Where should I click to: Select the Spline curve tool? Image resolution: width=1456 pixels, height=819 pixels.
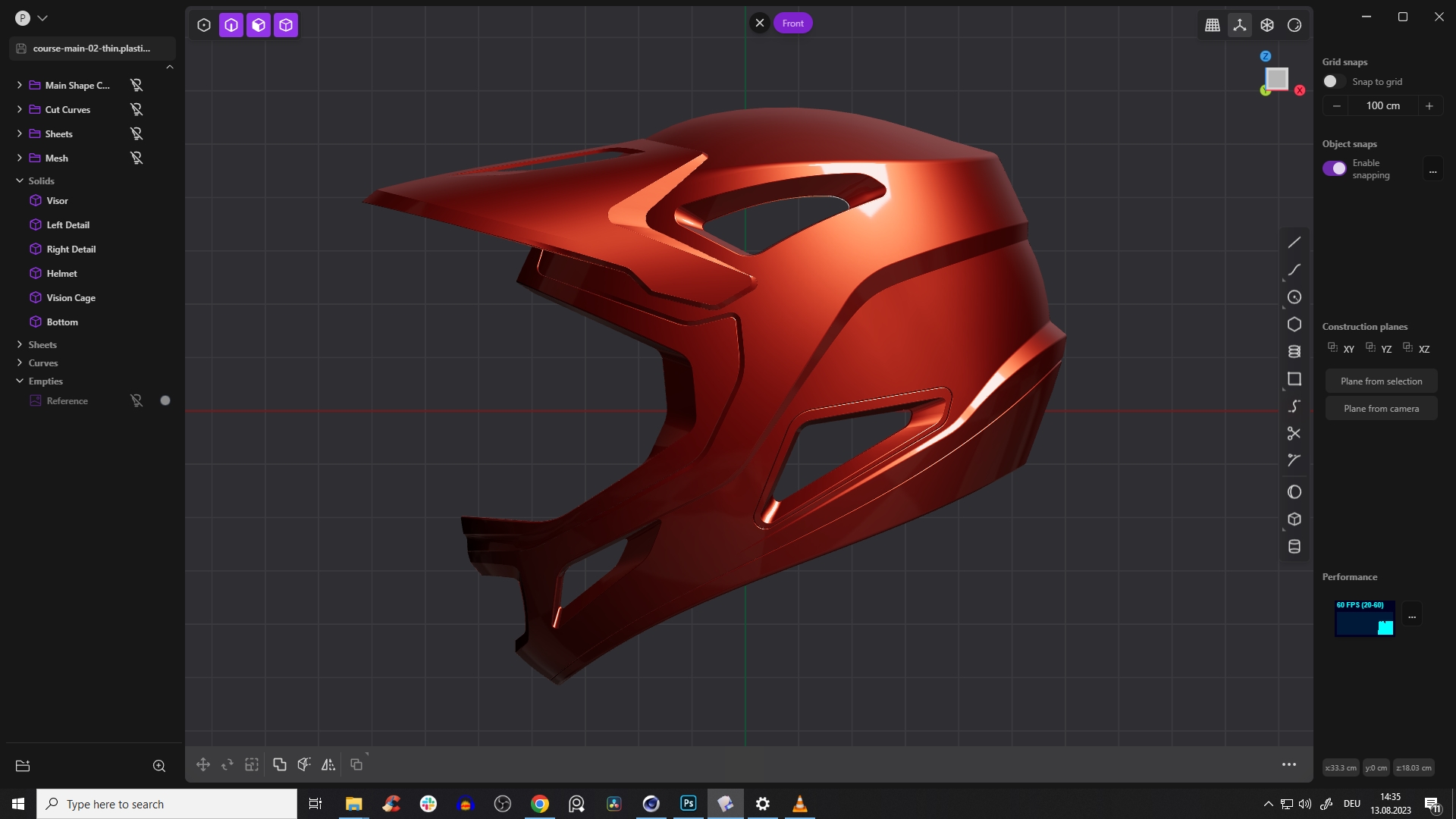1294,406
